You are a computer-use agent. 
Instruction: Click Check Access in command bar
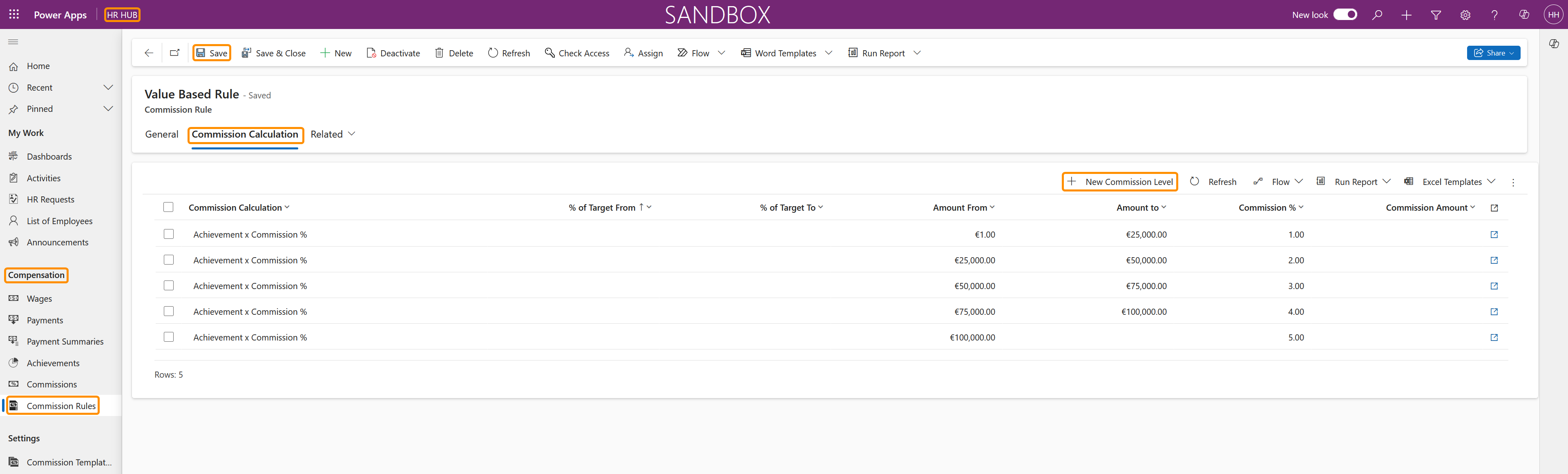576,53
